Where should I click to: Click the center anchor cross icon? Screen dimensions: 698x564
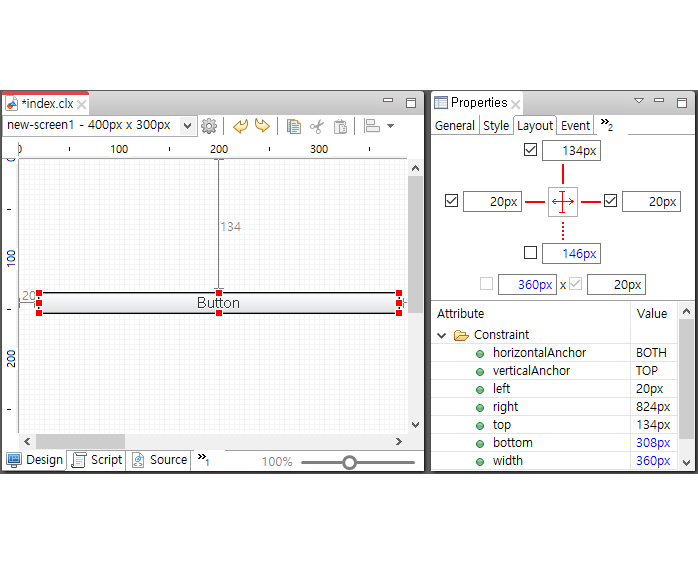pyautogui.click(x=563, y=202)
